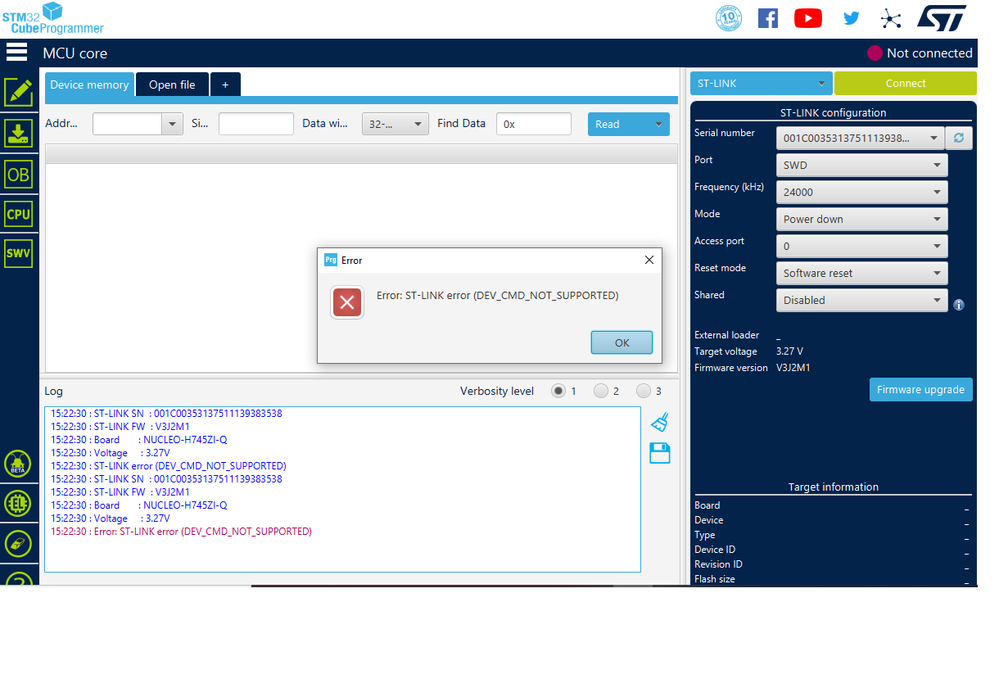Click the Firmware version V3J2M1 value

tap(793, 367)
